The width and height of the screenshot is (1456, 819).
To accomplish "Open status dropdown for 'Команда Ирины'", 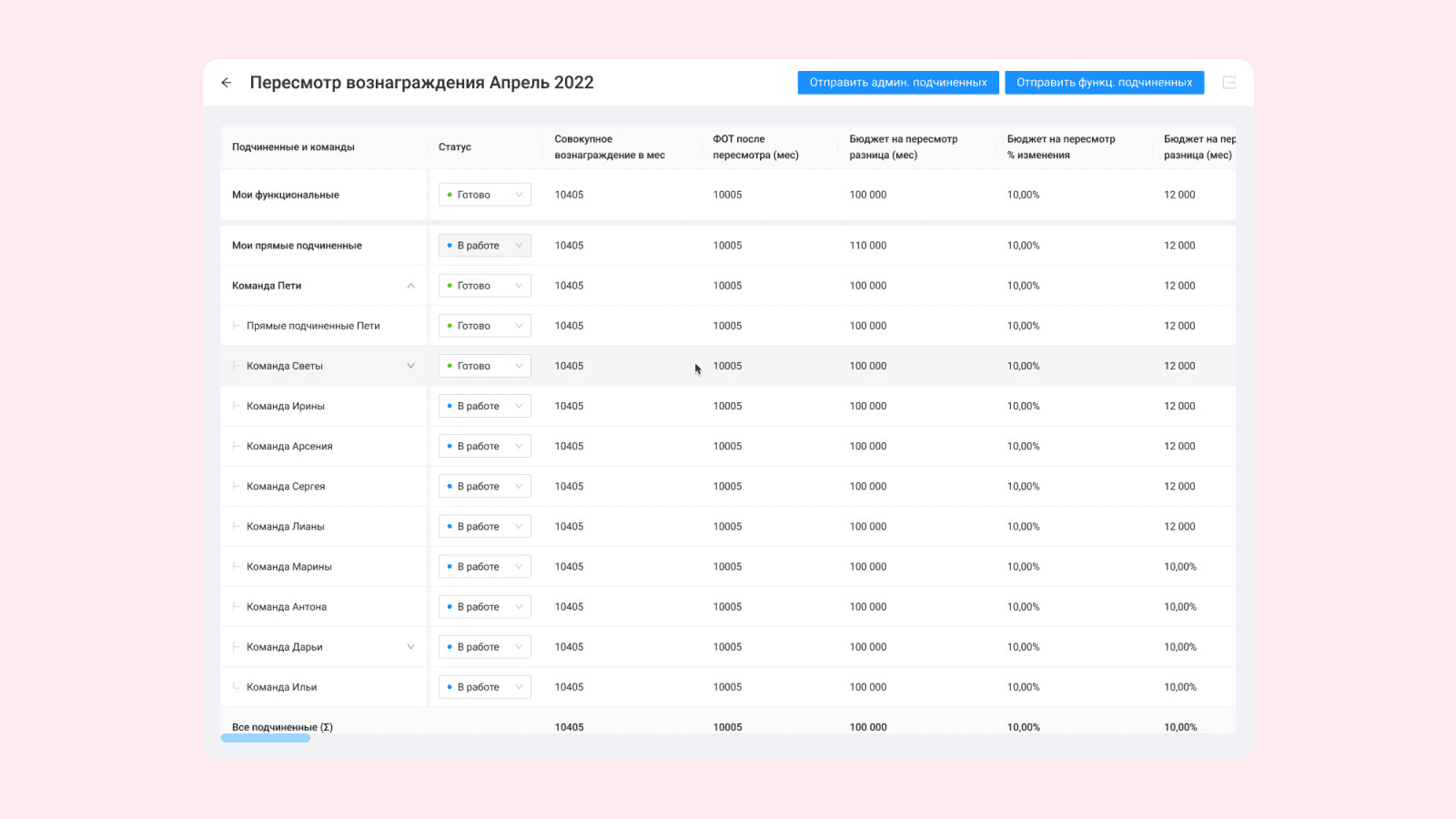I will pyautogui.click(x=484, y=406).
